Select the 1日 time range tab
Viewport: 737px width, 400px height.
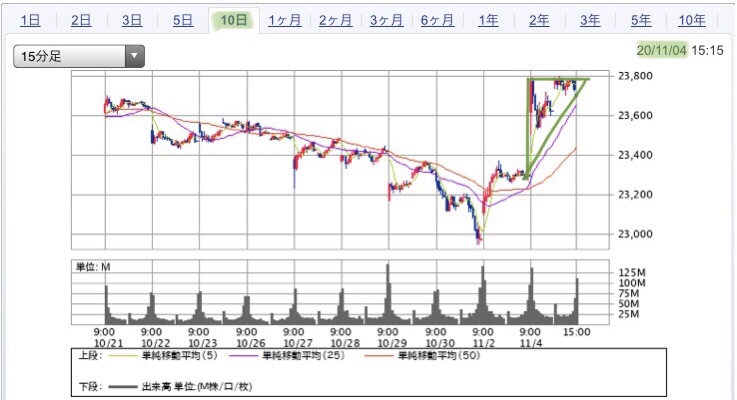30,20
